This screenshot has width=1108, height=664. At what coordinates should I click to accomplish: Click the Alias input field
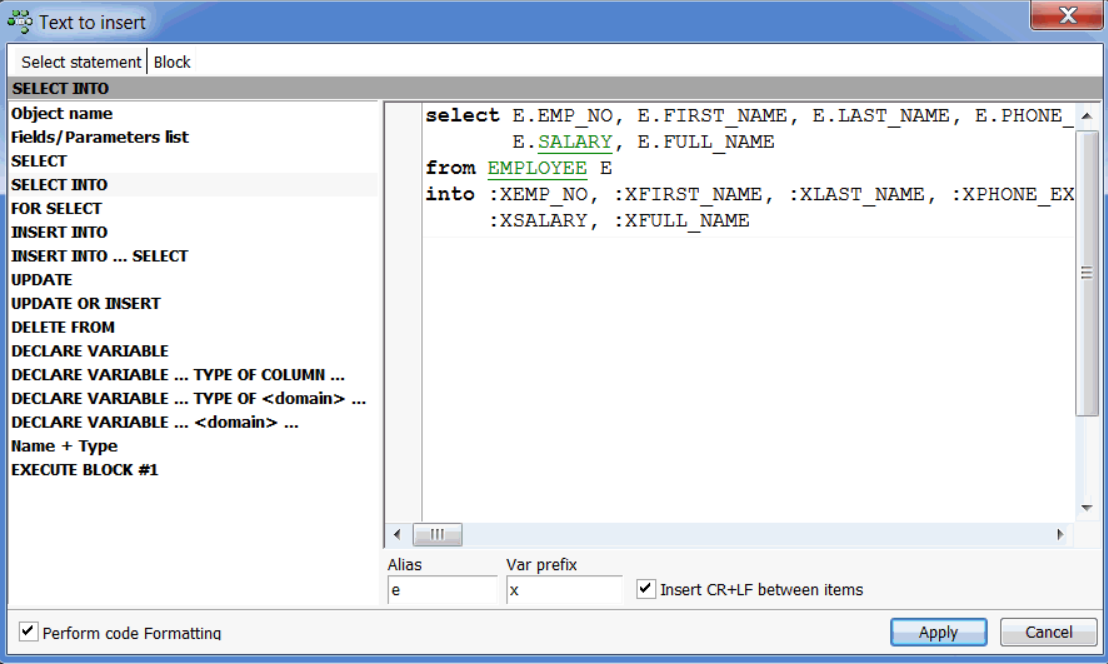441,590
